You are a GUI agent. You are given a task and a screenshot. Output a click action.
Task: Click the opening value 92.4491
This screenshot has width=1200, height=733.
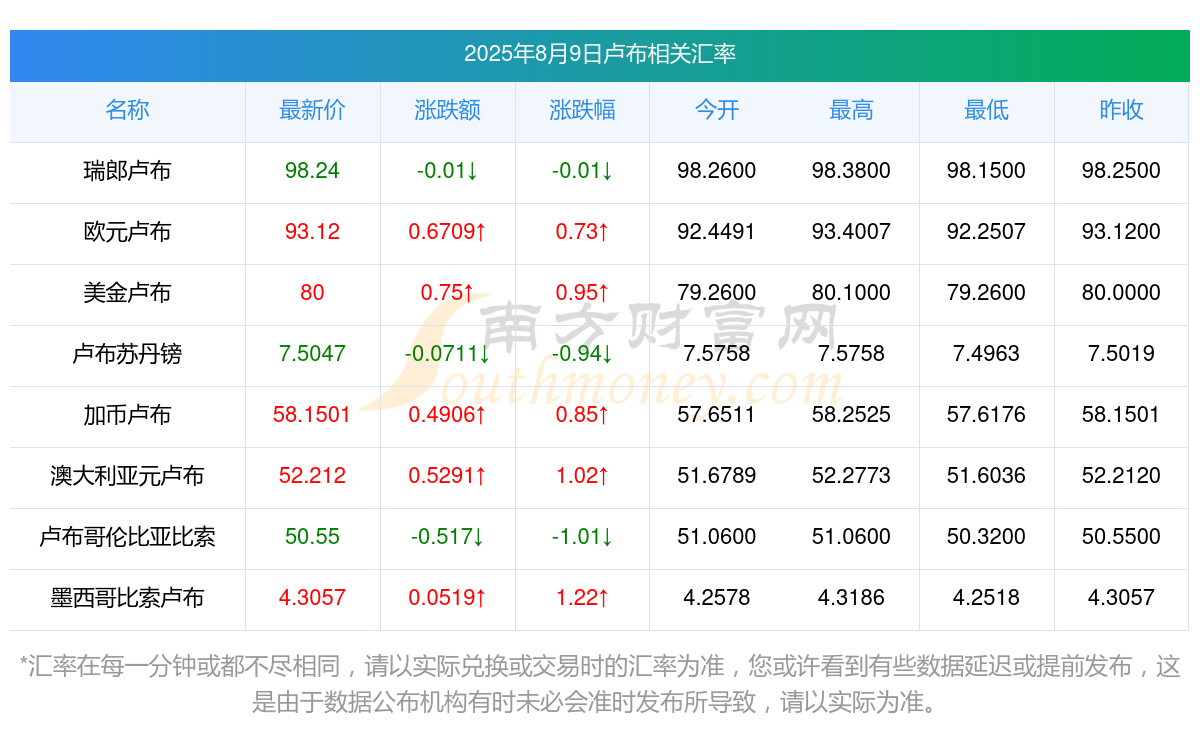click(x=717, y=232)
